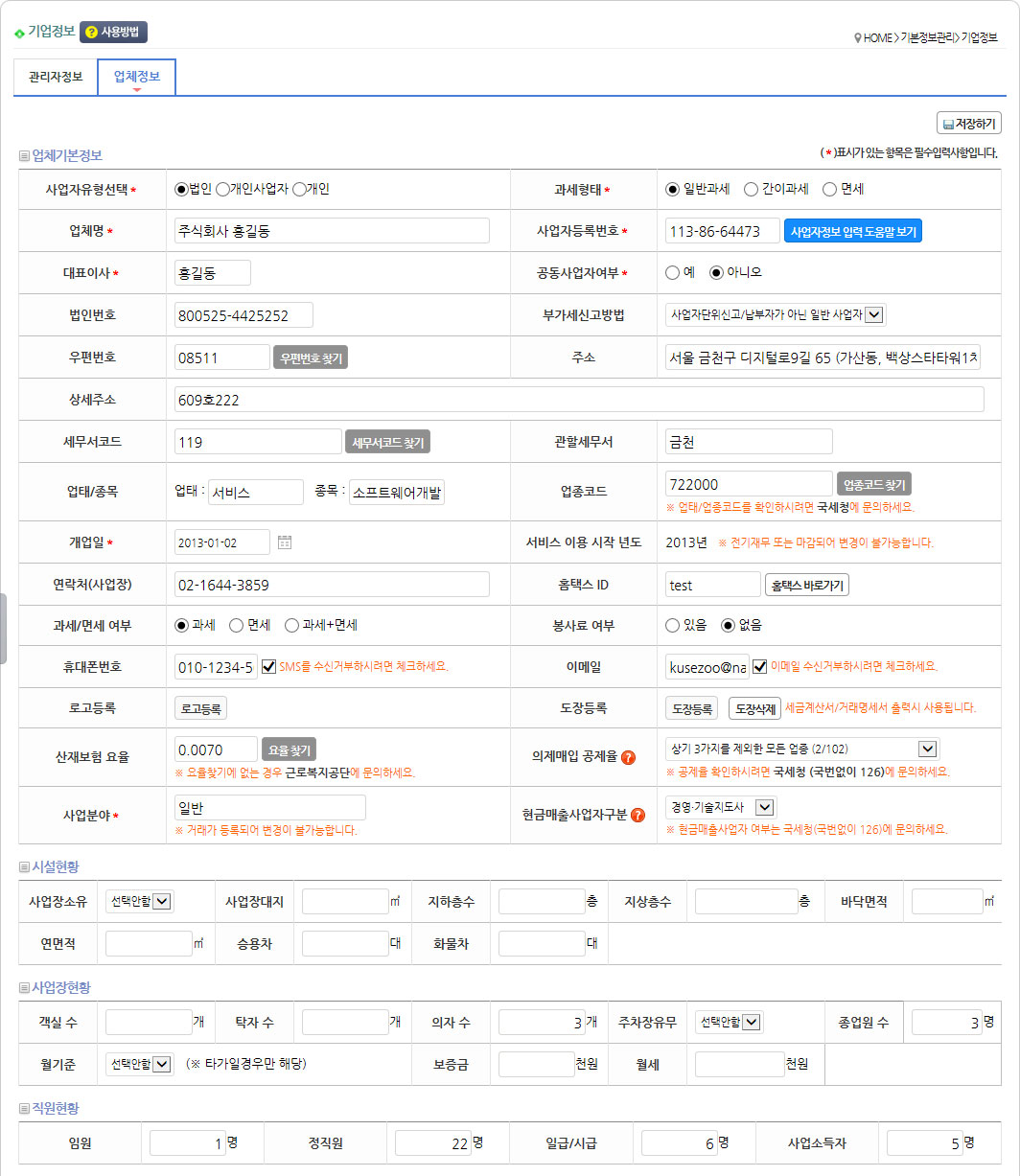
Task: Click the 보증금 input field
Action: [x=536, y=1065]
